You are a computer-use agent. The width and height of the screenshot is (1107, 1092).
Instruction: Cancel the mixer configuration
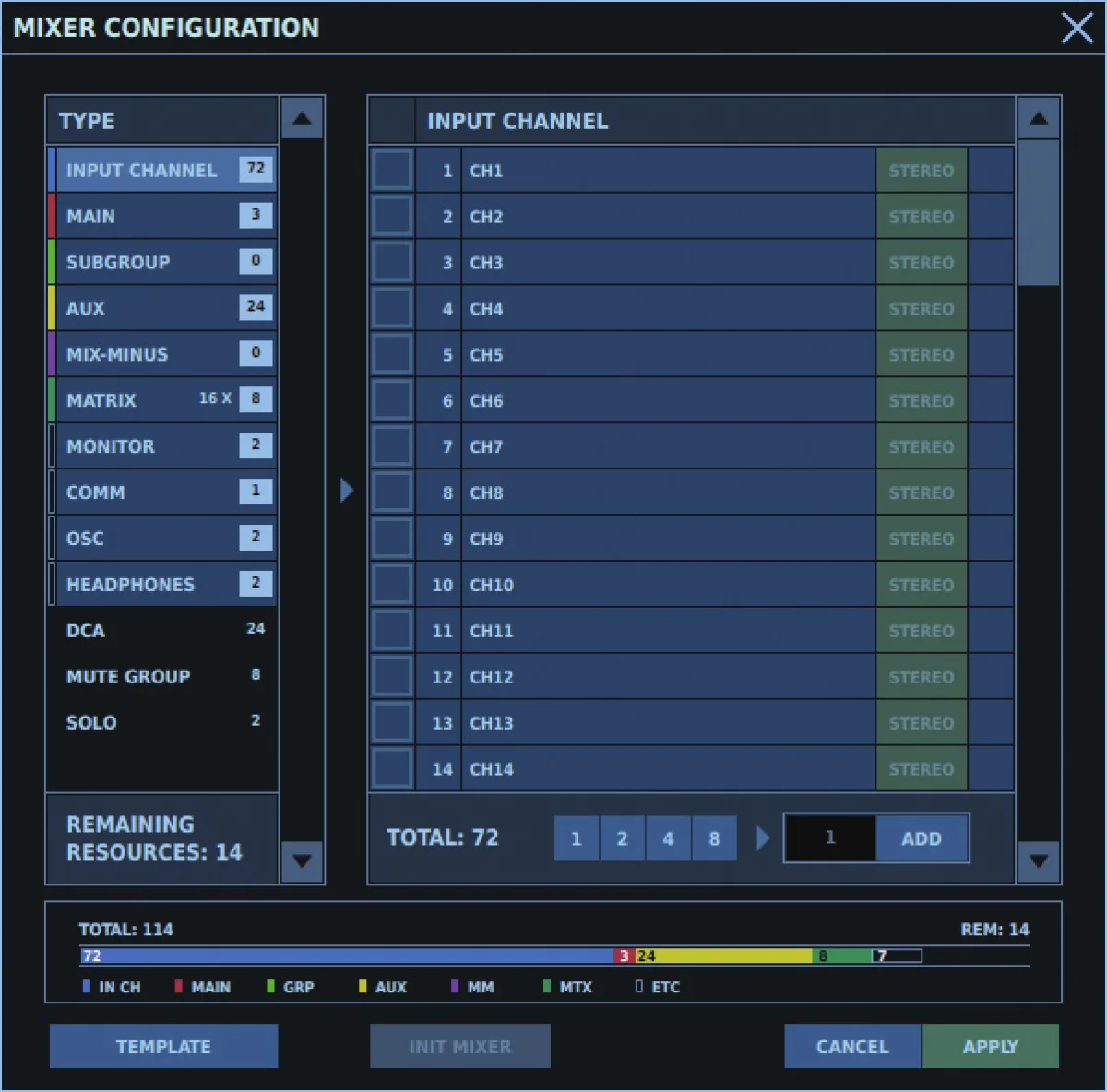tap(852, 1047)
